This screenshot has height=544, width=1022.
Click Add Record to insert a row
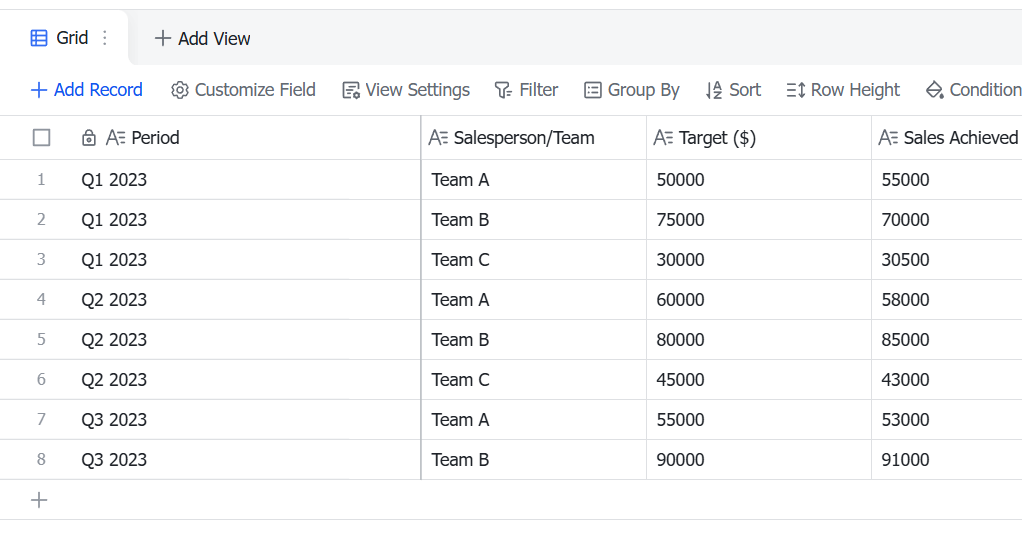(x=87, y=90)
